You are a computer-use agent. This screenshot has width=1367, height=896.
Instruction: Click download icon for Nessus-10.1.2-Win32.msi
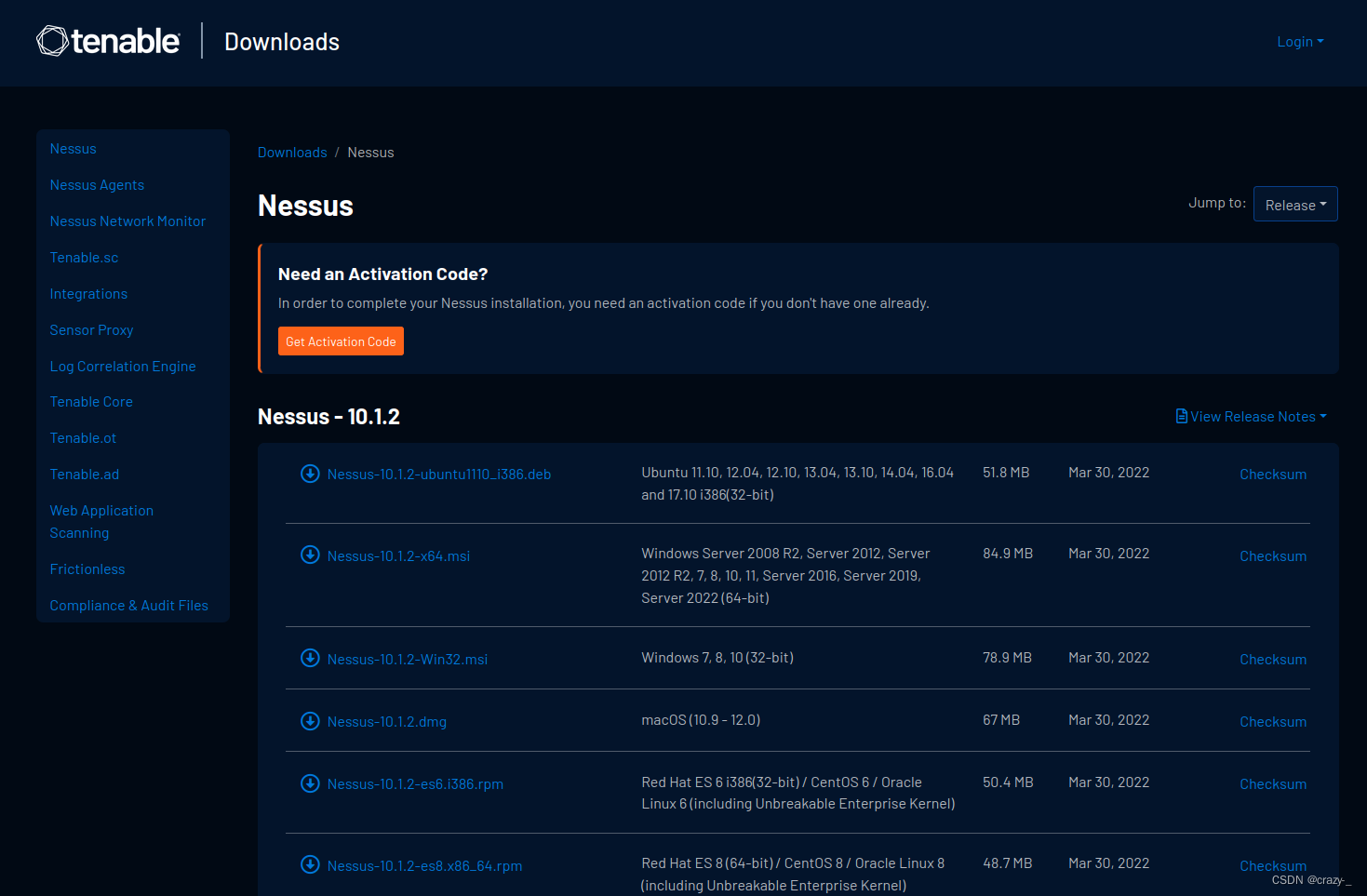[311, 658]
